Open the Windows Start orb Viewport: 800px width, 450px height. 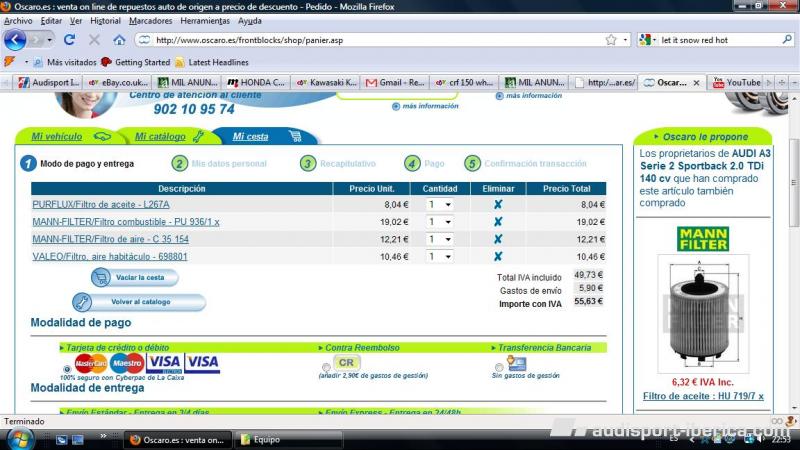click(19, 439)
